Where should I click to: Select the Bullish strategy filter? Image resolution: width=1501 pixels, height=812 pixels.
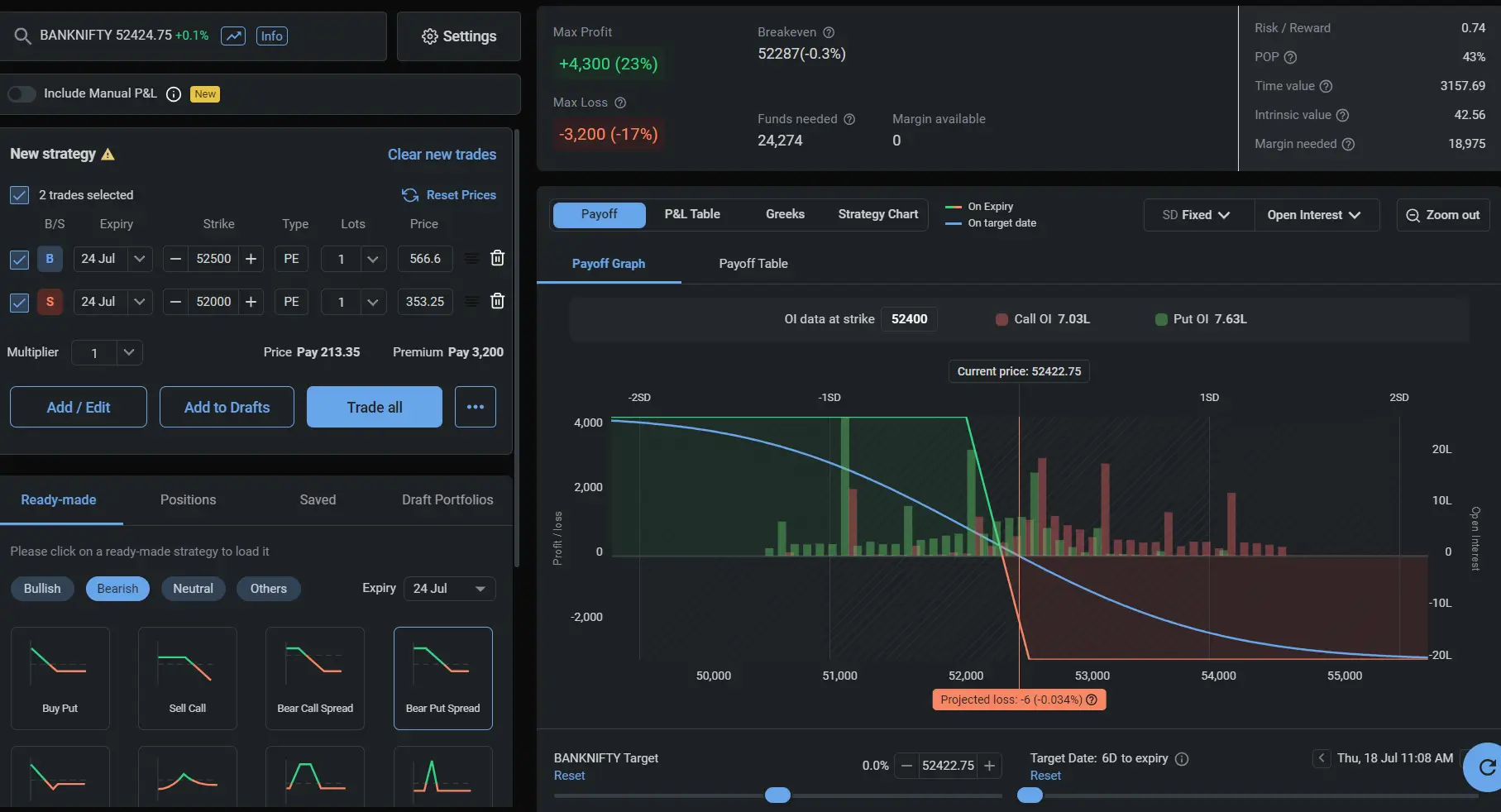tap(42, 589)
